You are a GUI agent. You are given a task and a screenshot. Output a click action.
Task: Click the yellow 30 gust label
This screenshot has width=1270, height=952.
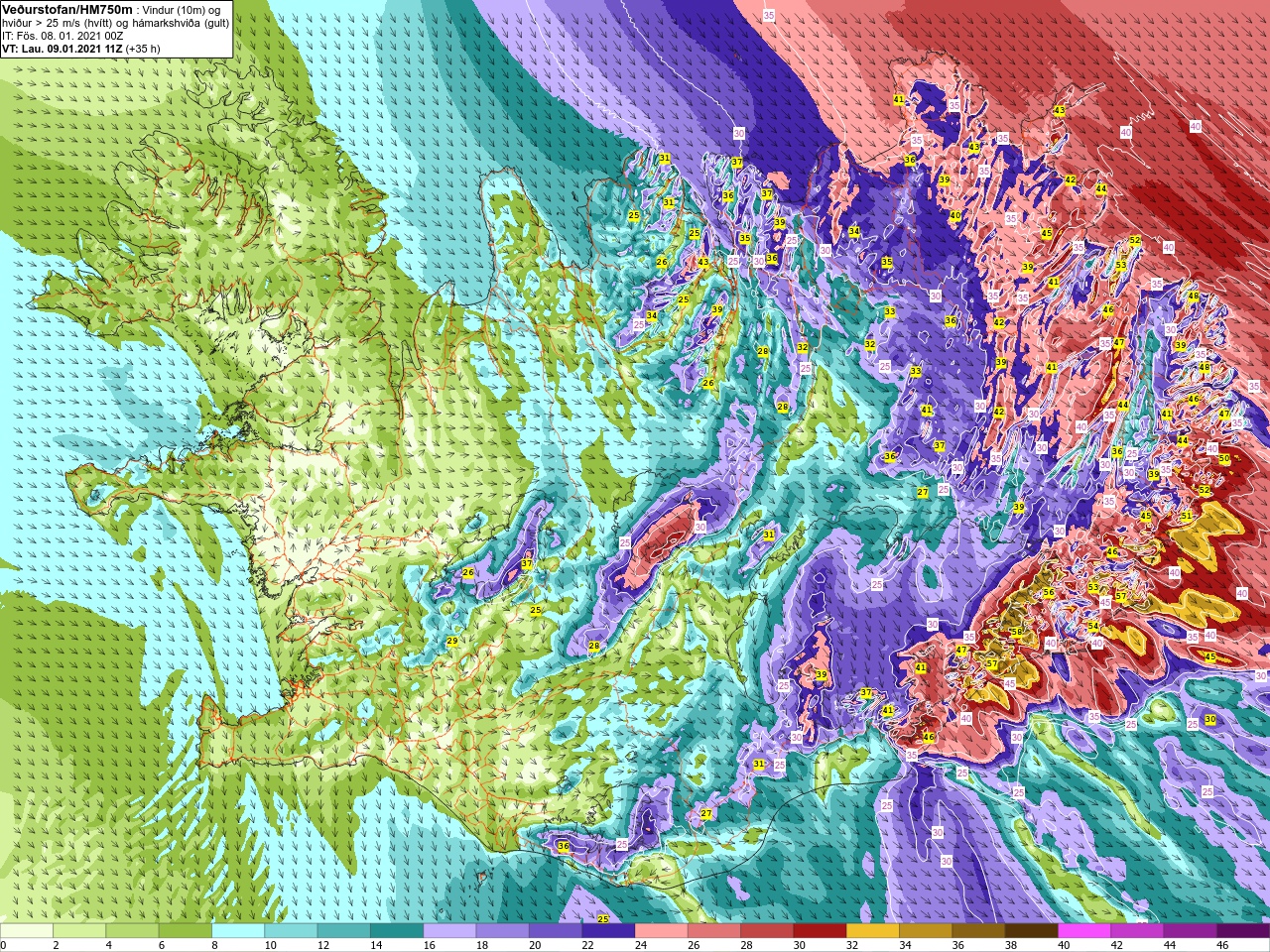[x=1210, y=719]
